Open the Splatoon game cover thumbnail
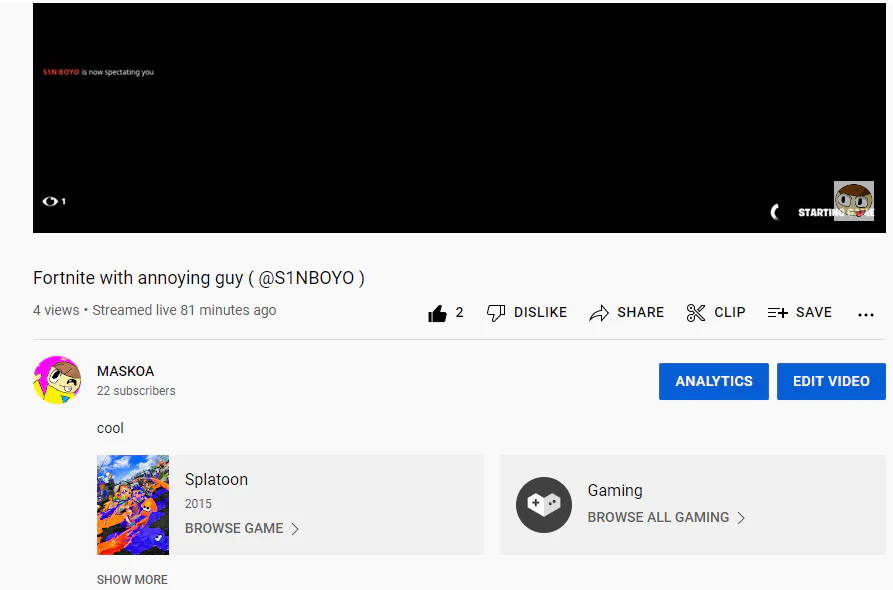This screenshot has height=590, width=893. click(x=133, y=505)
